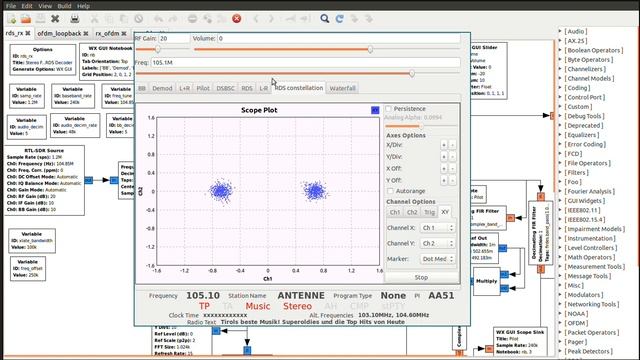Screen dimensions: 640x360
Task: Open the Marker dropdown showing Dot Med
Action: pos(438,259)
